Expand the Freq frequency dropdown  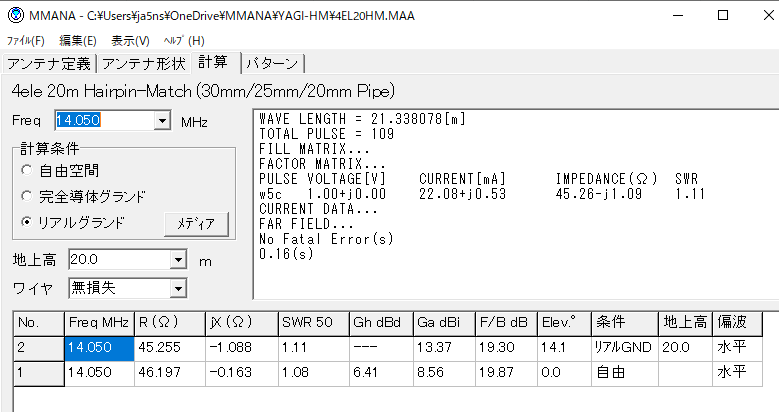click(x=162, y=121)
